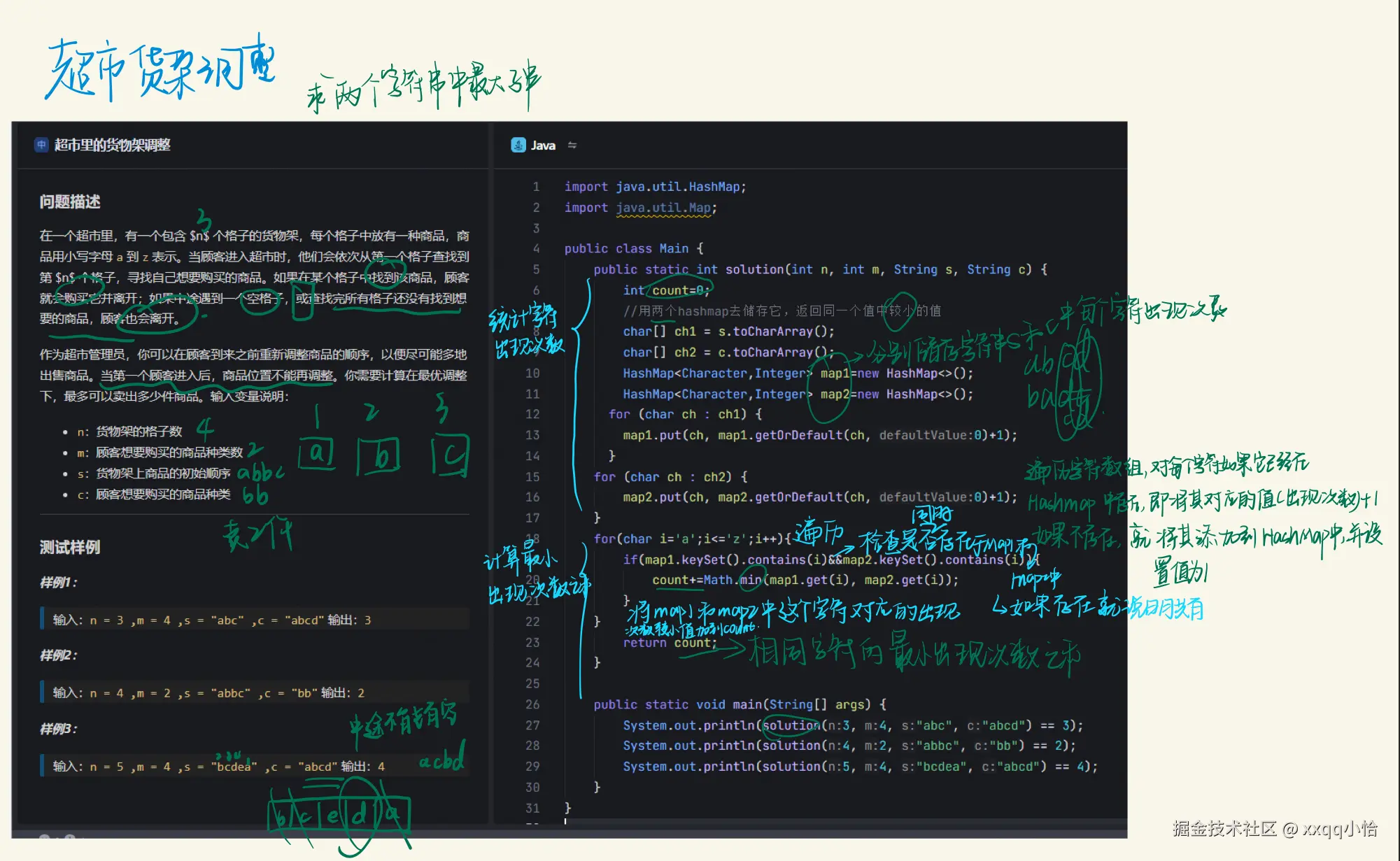Viewport: 1400px width, 861px height.
Task: Click the public static void main line
Action: pos(740,704)
